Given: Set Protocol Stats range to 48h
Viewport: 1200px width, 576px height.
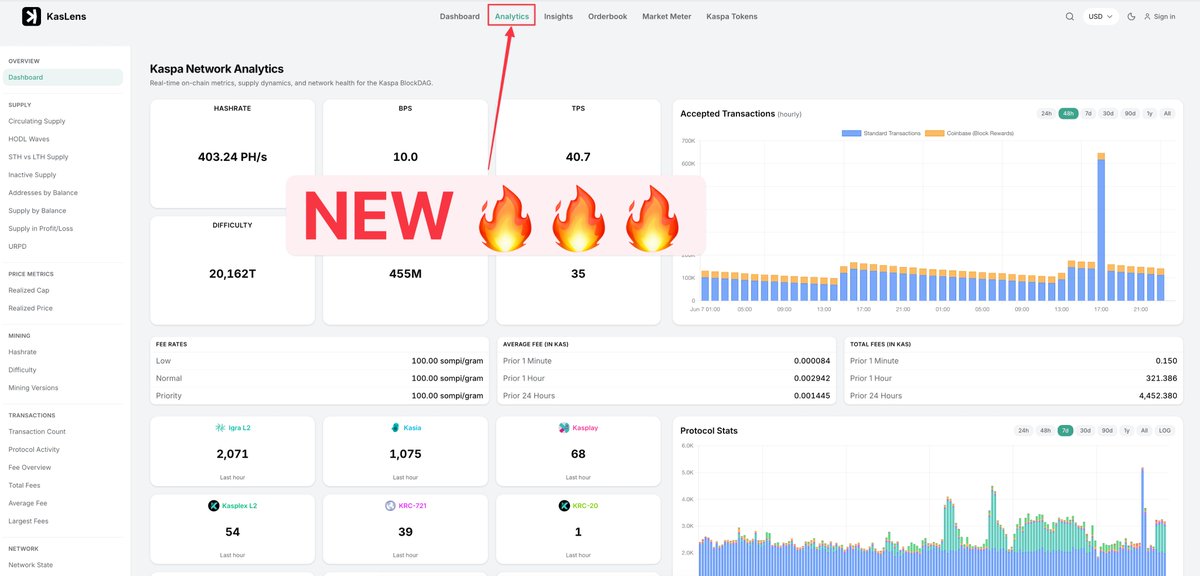Looking at the screenshot, I should [1046, 430].
